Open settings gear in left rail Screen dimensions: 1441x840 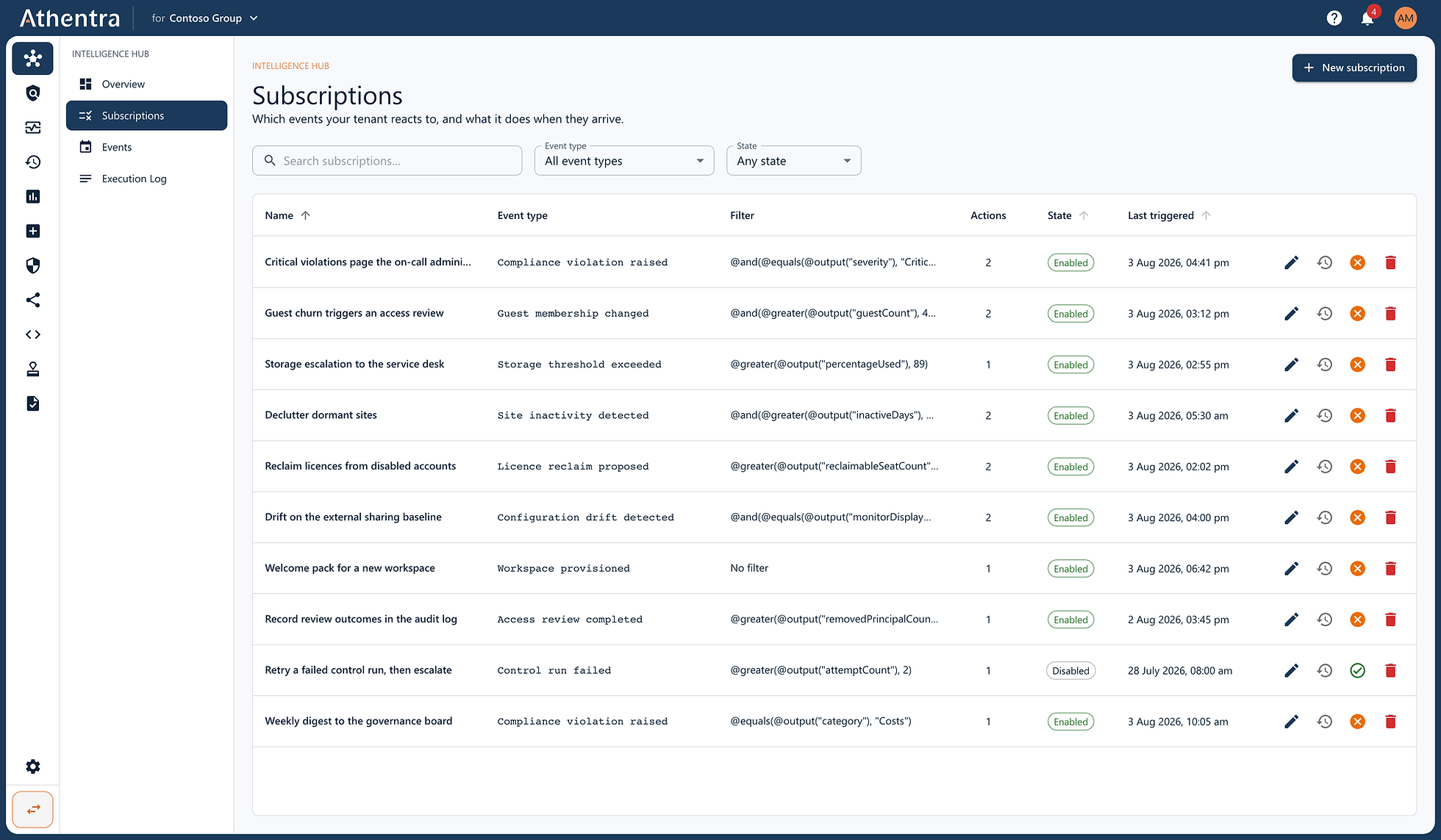(x=32, y=767)
